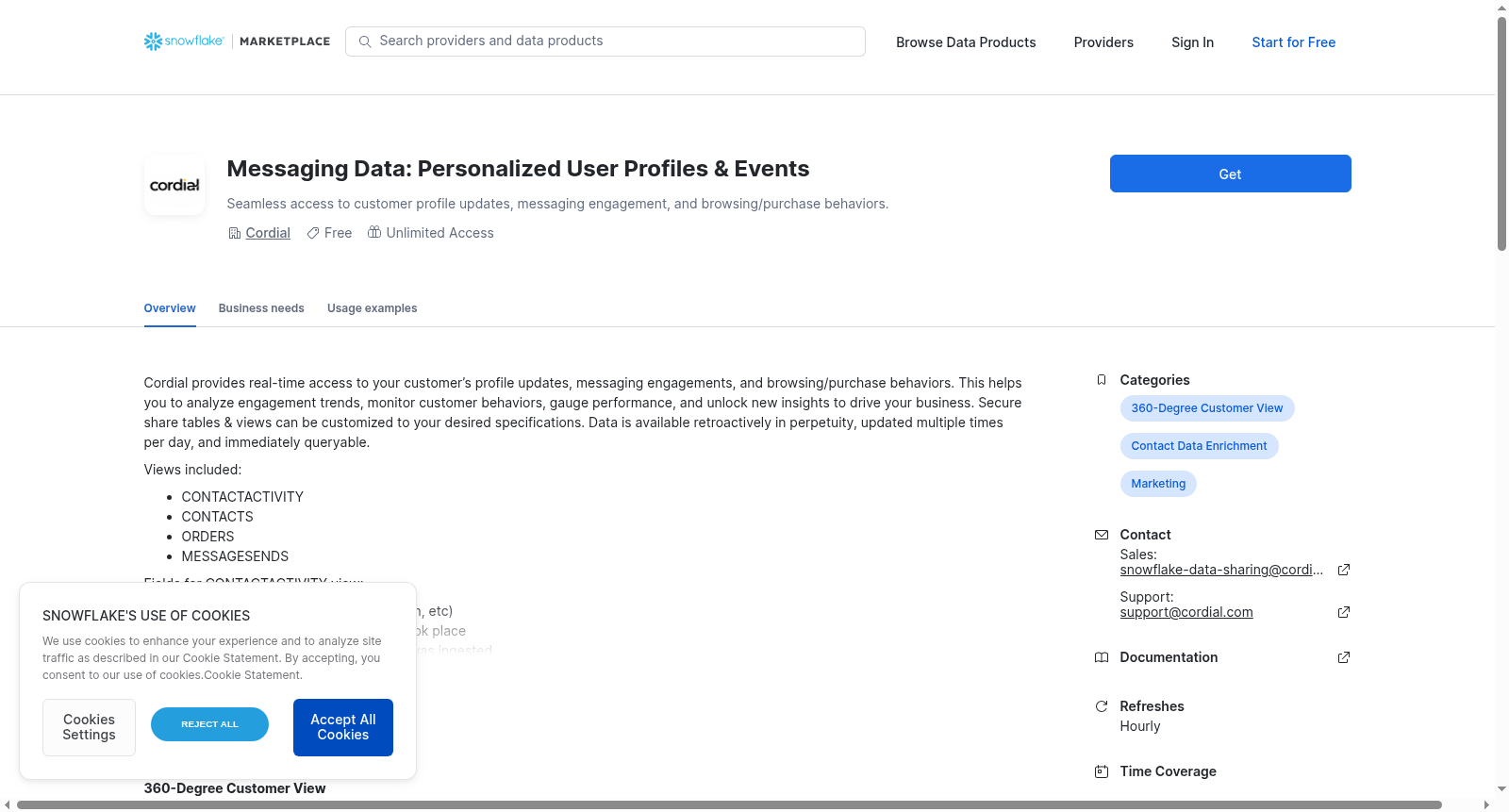Click REJECT ALL cookies button
This screenshot has height=812, width=1509.
point(209,724)
